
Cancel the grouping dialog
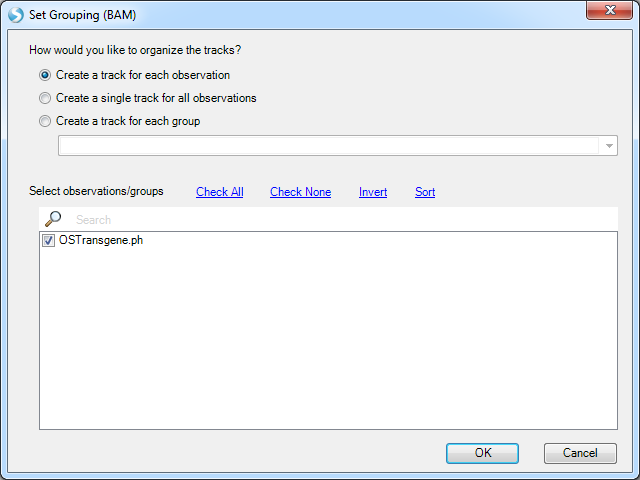point(580,453)
